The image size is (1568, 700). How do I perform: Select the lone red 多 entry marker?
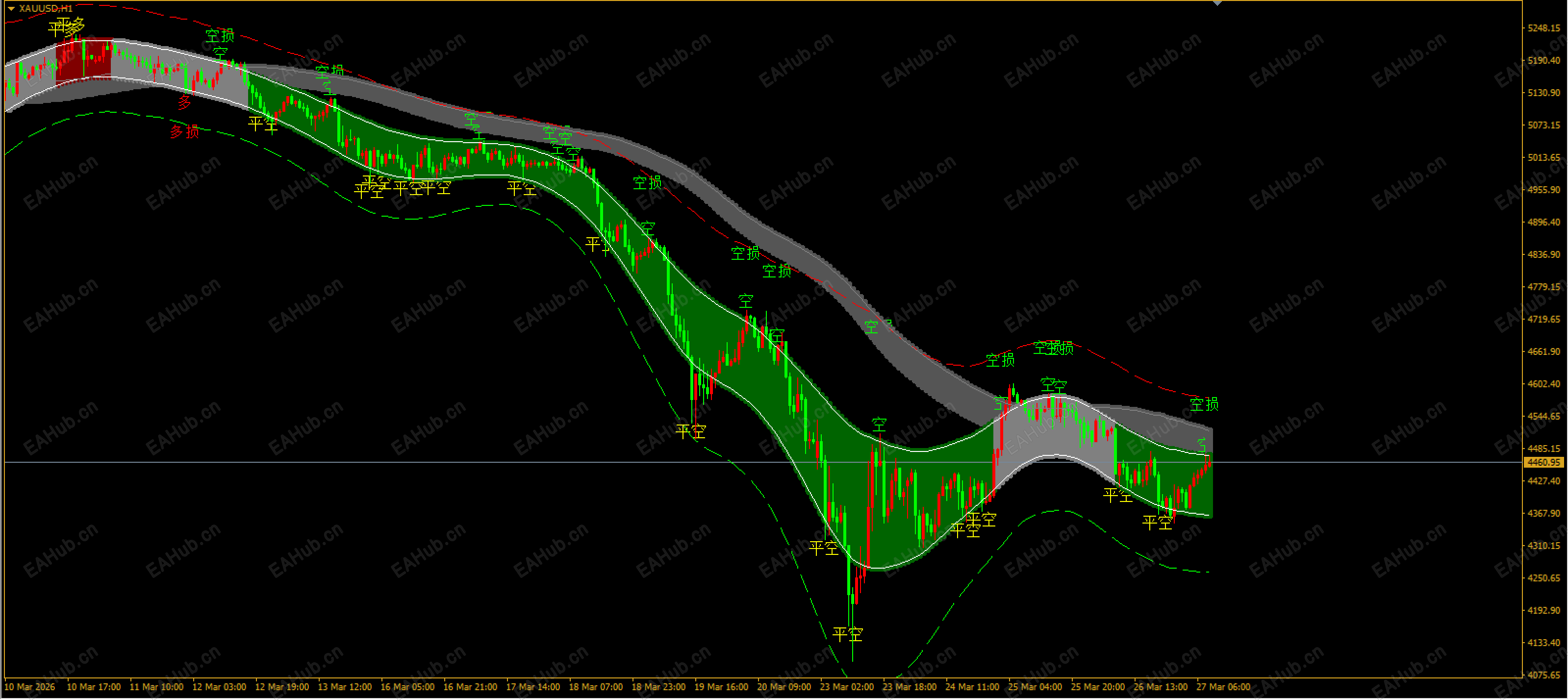pyautogui.click(x=184, y=102)
